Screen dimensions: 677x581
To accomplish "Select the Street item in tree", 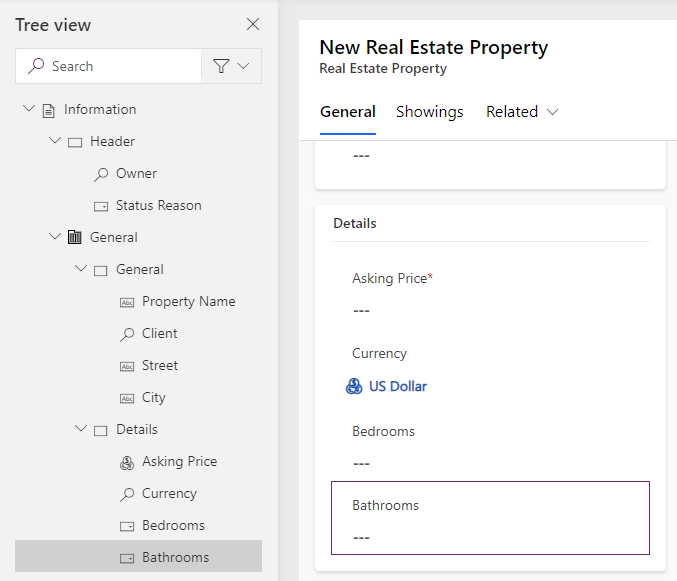I will (160, 365).
